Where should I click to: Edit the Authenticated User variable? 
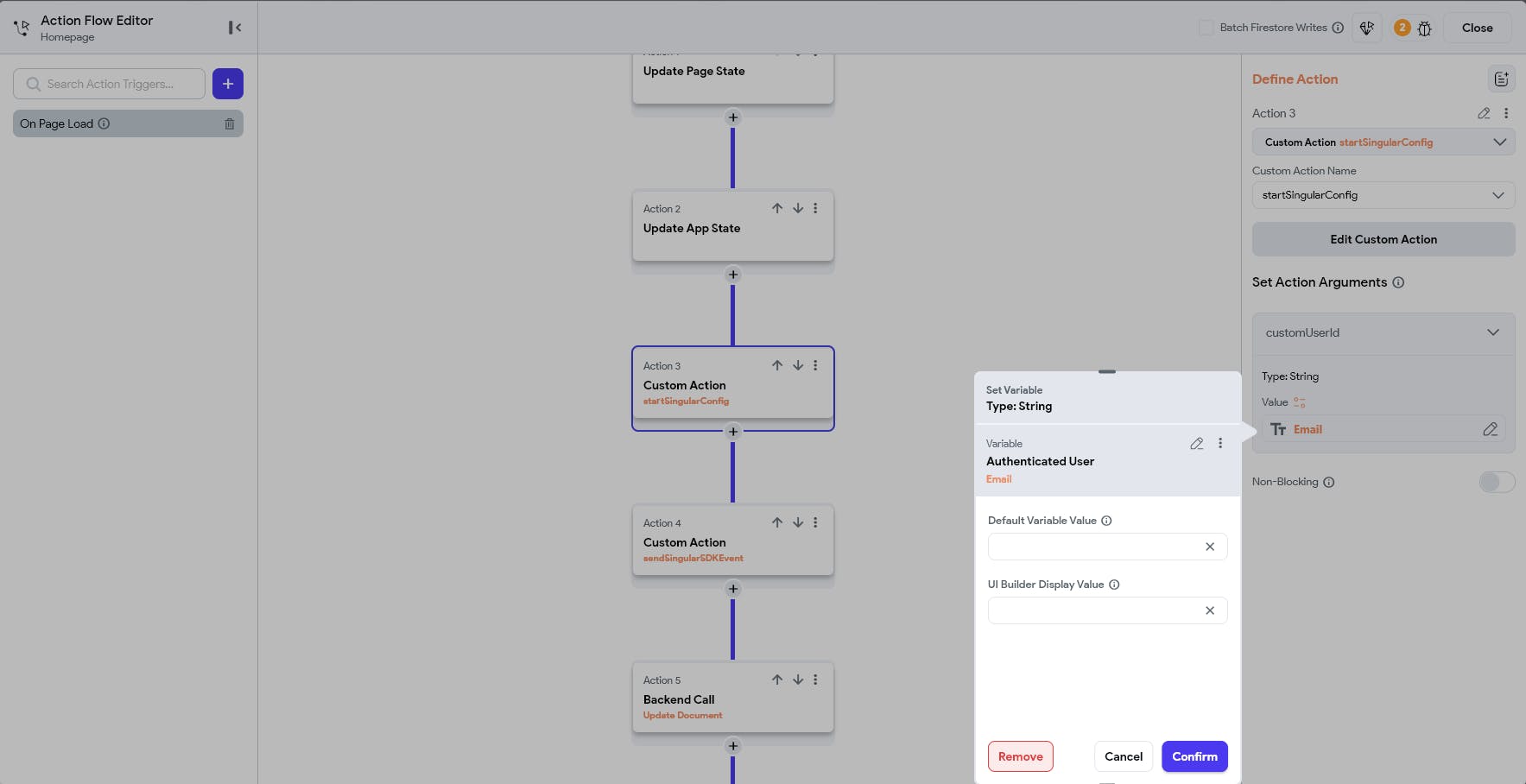1196,444
